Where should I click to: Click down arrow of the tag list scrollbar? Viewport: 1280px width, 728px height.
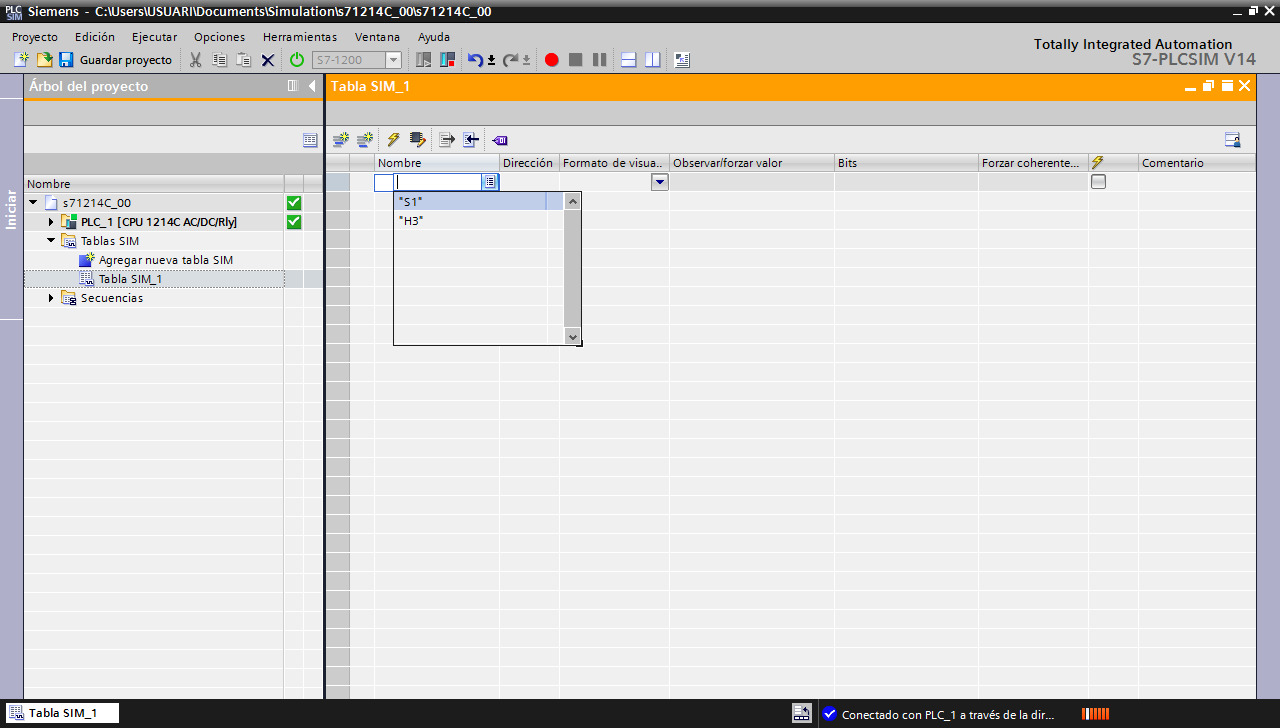point(573,337)
